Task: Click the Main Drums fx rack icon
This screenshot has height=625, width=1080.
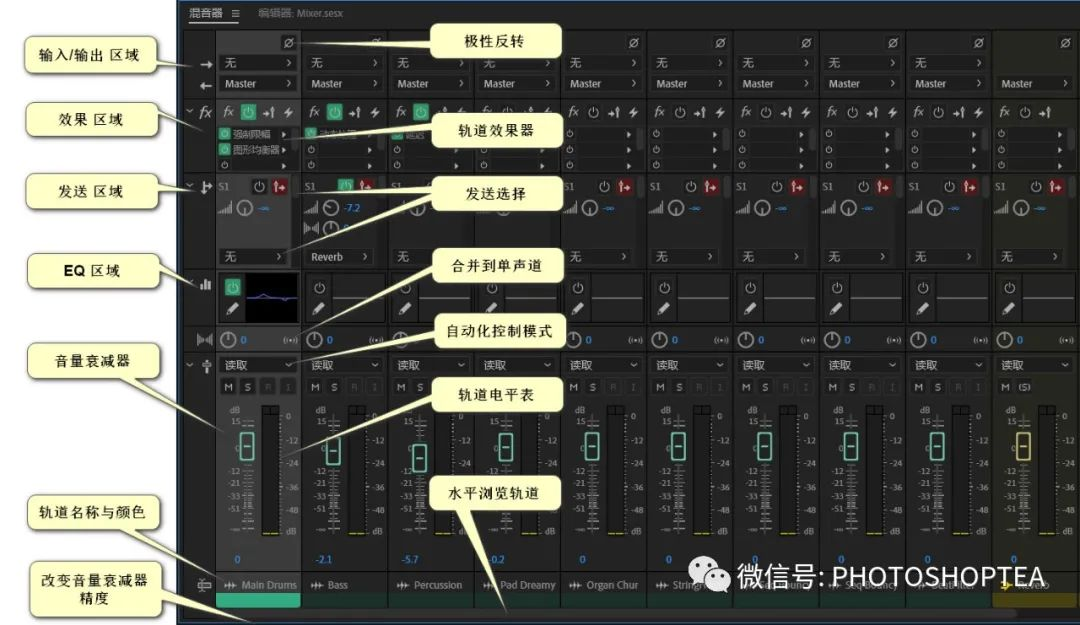Action: [x=229, y=112]
